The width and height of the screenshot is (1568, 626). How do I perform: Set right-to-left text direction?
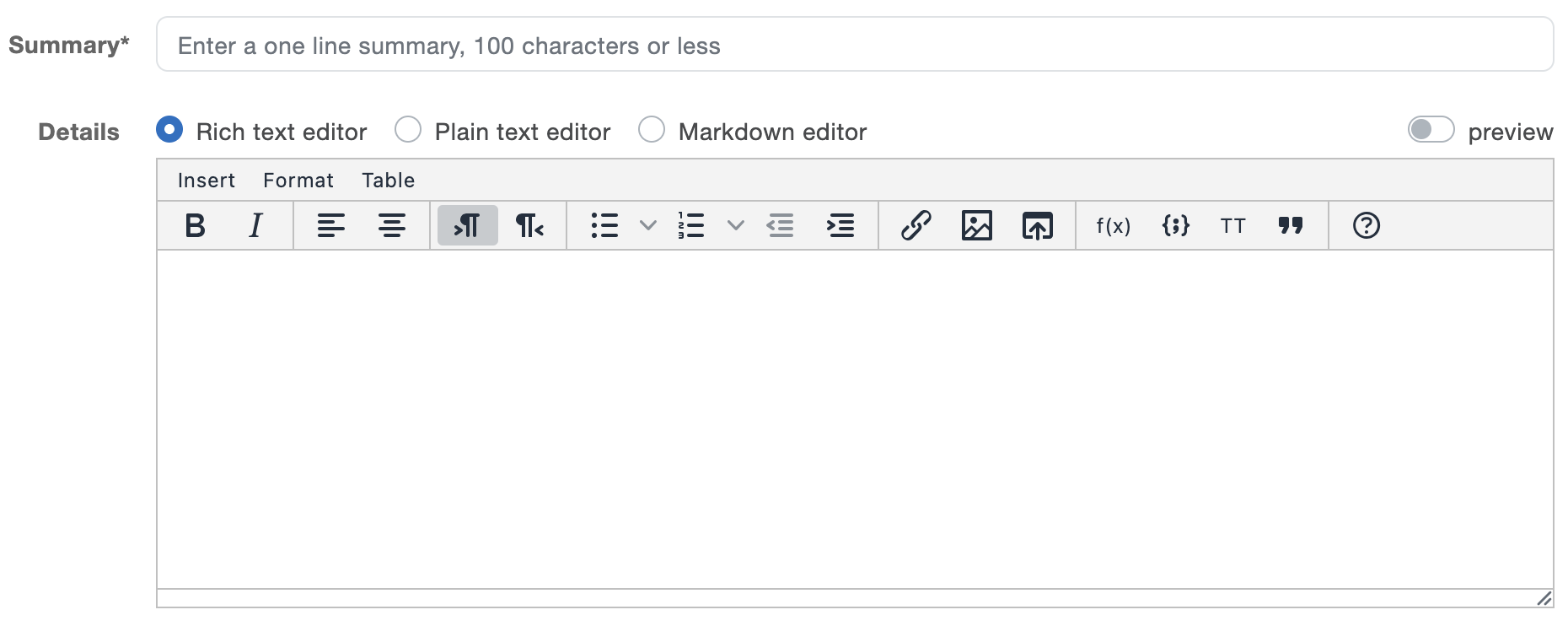[529, 225]
